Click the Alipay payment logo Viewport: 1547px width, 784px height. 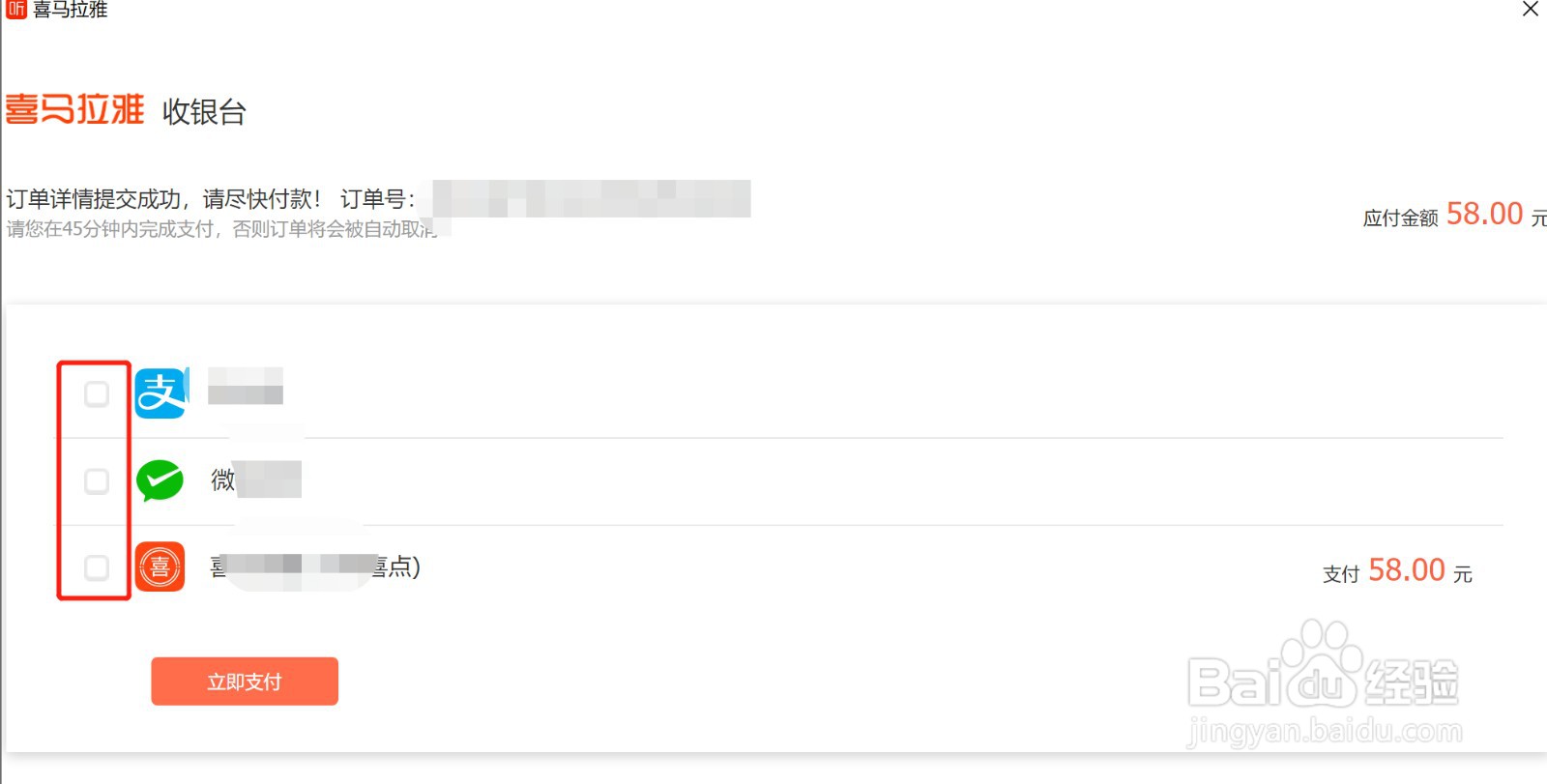pyautogui.click(x=161, y=393)
